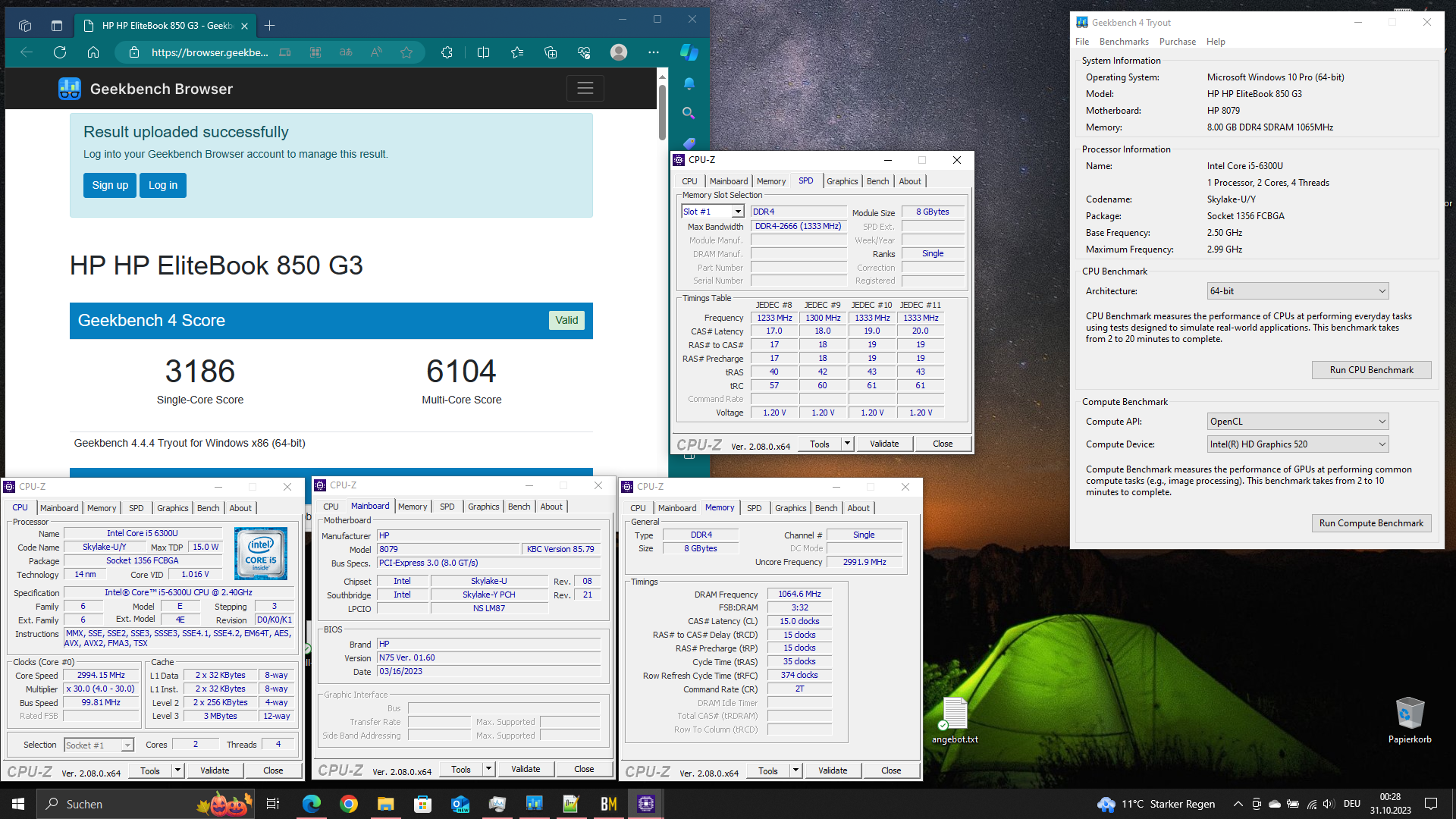This screenshot has width=1456, height=819.
Task: Open Edge Extensions puzzle icon
Action: (447, 52)
